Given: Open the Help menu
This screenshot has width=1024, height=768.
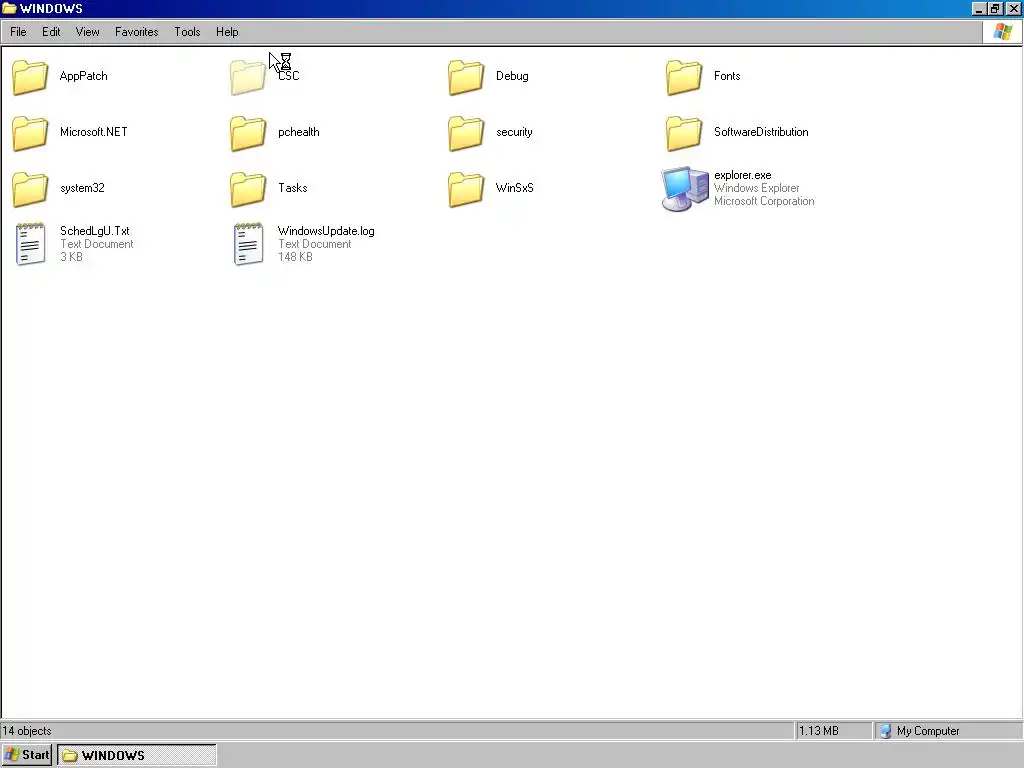Looking at the screenshot, I should [227, 31].
